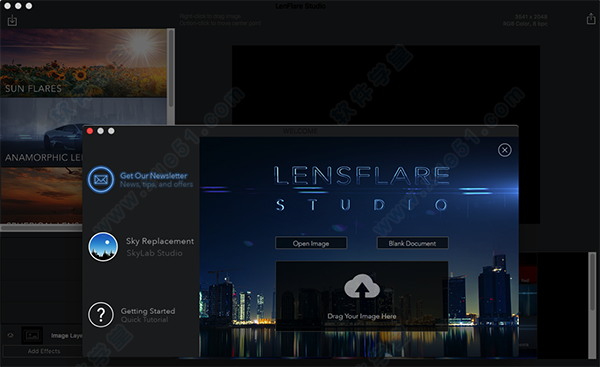Click the import icon at top left

pyautogui.click(x=12, y=21)
